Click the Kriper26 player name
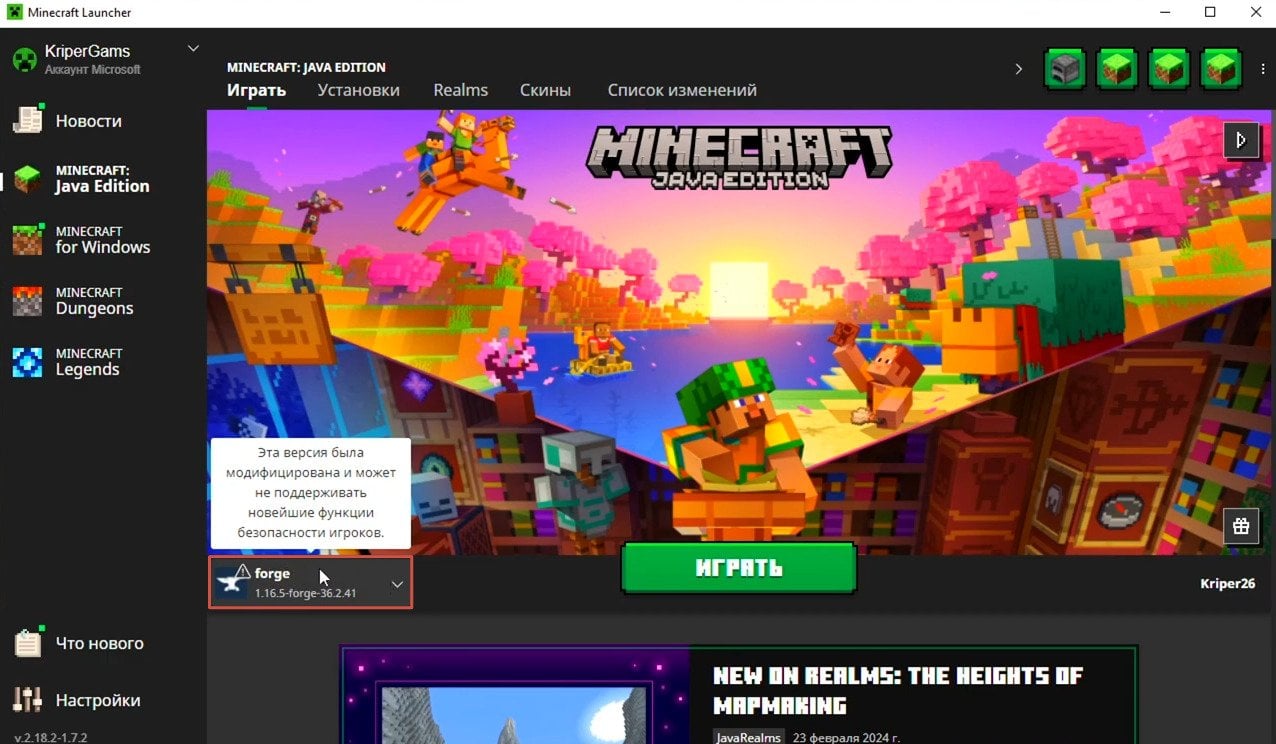Viewport: 1276px width, 744px height. 1227,583
